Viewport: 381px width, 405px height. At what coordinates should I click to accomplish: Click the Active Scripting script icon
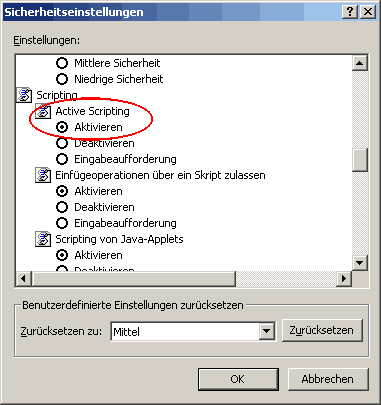click(43, 111)
